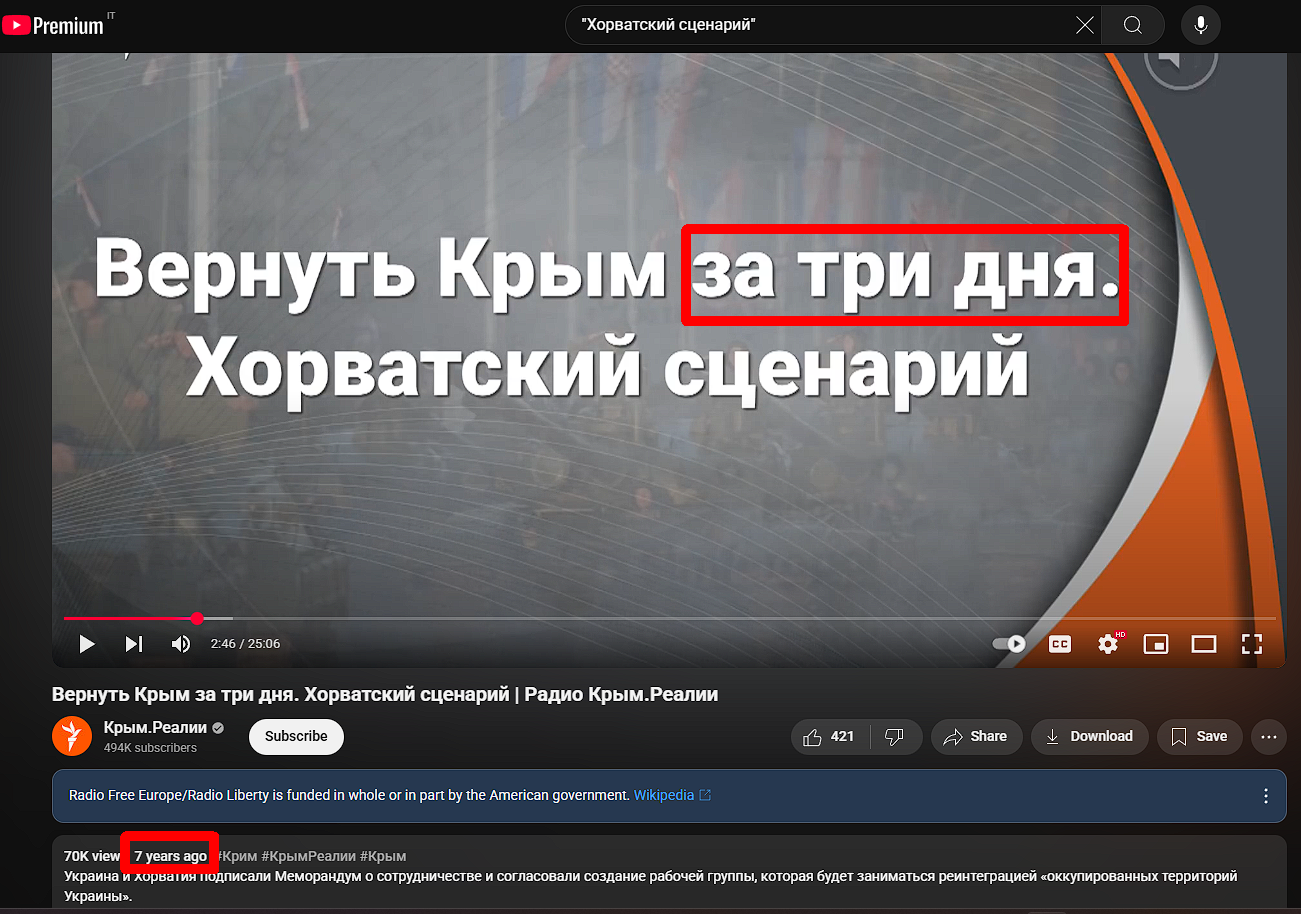Open info panel options menu
This screenshot has height=914, width=1301.
(1266, 796)
